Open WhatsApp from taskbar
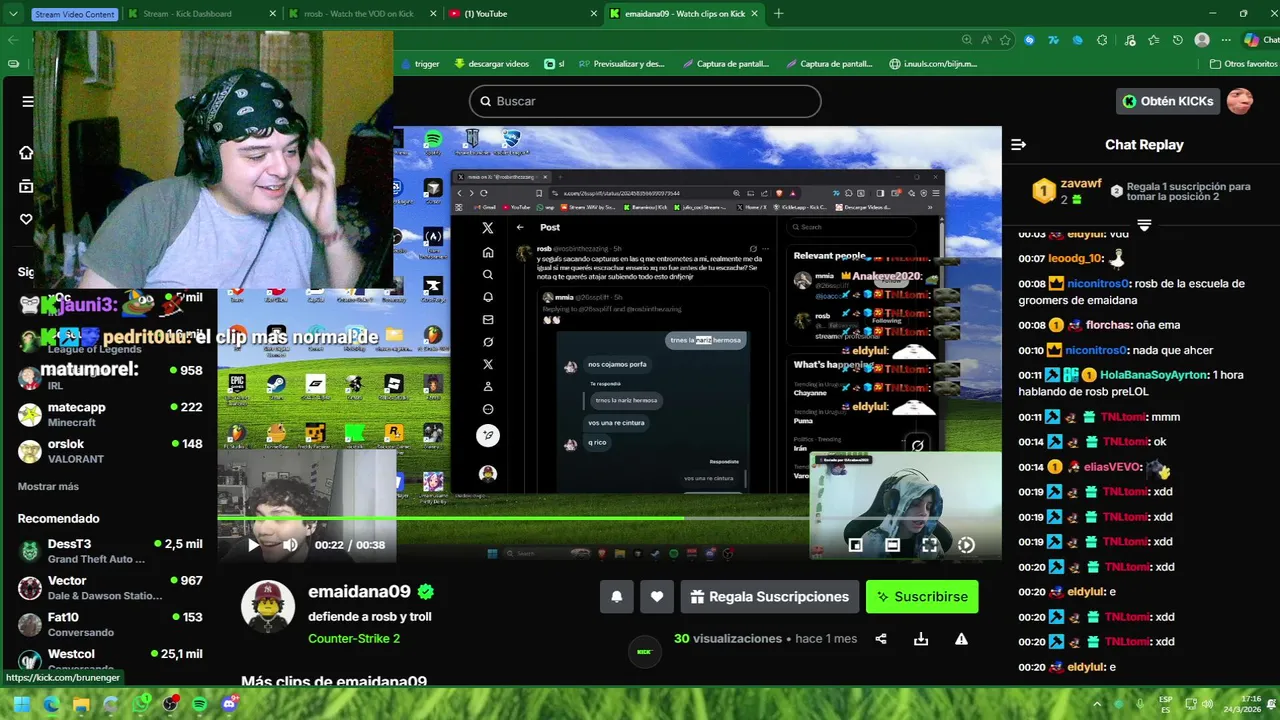This screenshot has width=1280, height=720. click(141, 704)
